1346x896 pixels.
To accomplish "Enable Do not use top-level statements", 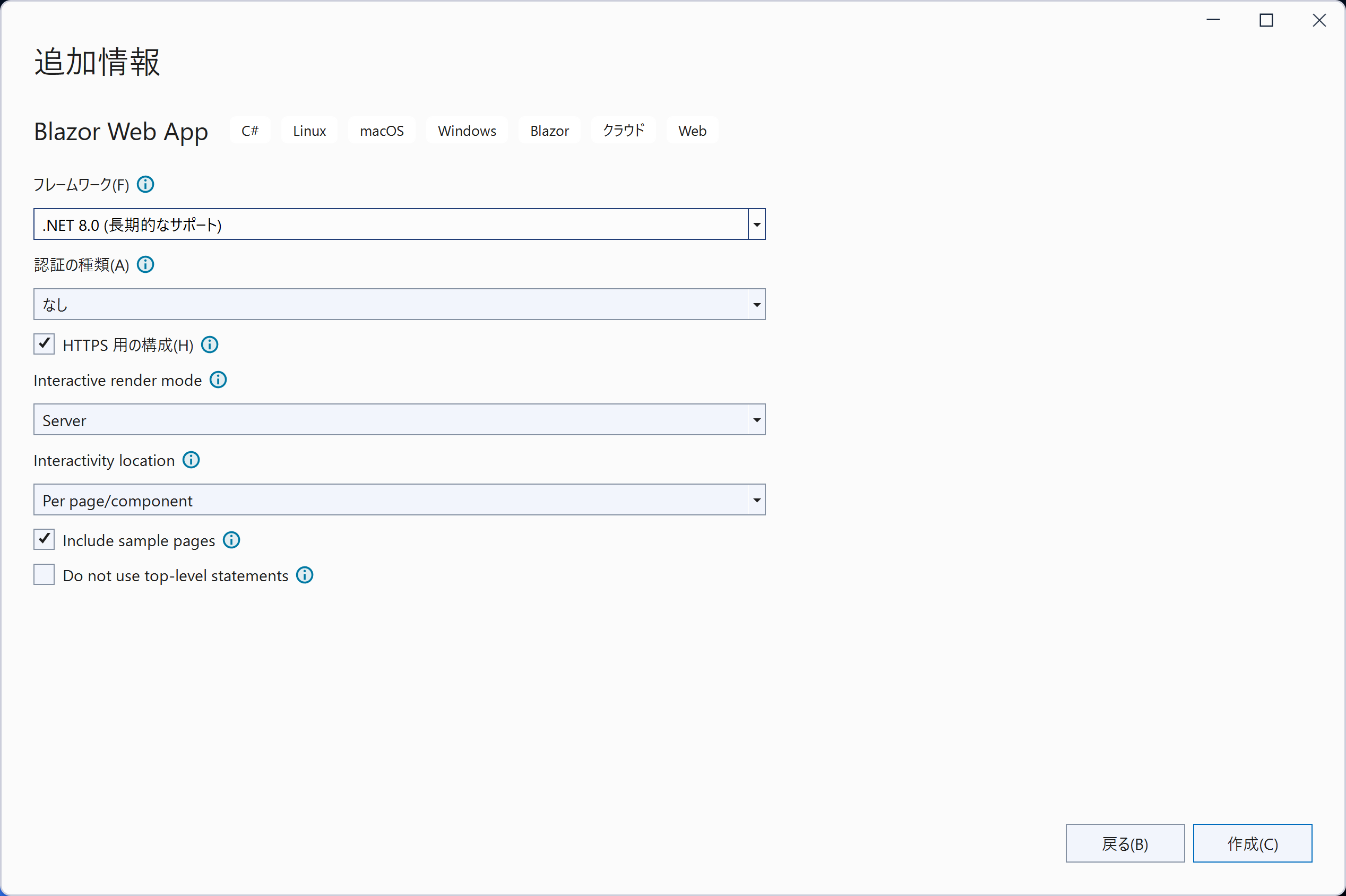I will [x=44, y=574].
